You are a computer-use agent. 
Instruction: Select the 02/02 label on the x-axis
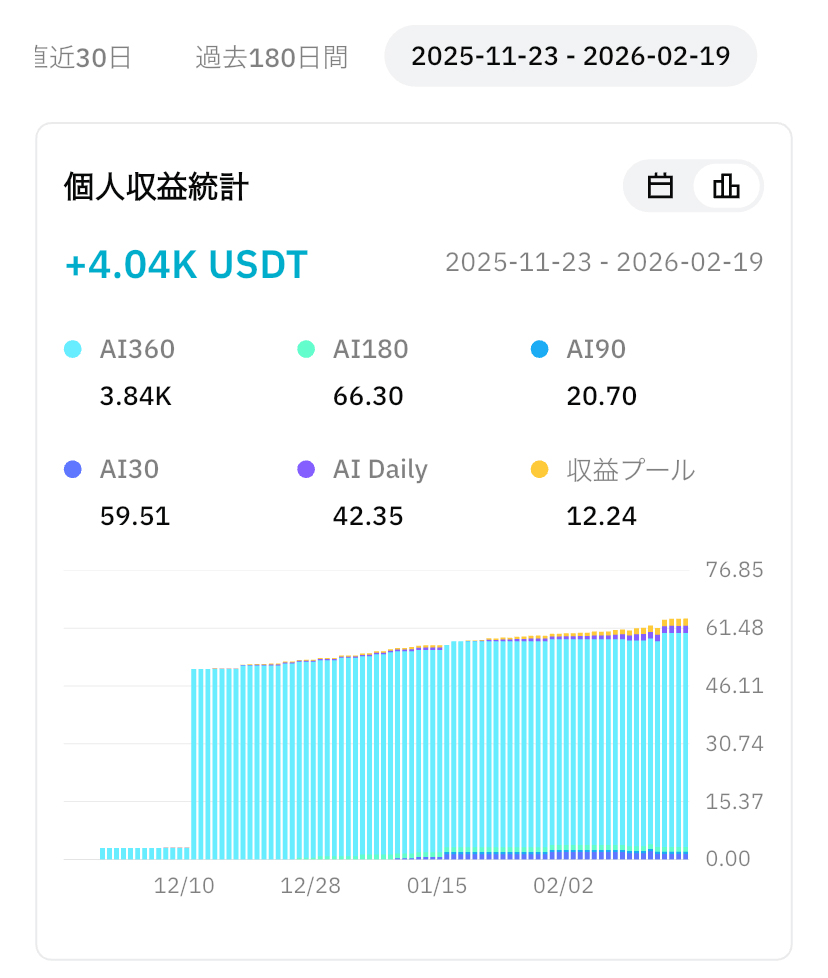(563, 887)
